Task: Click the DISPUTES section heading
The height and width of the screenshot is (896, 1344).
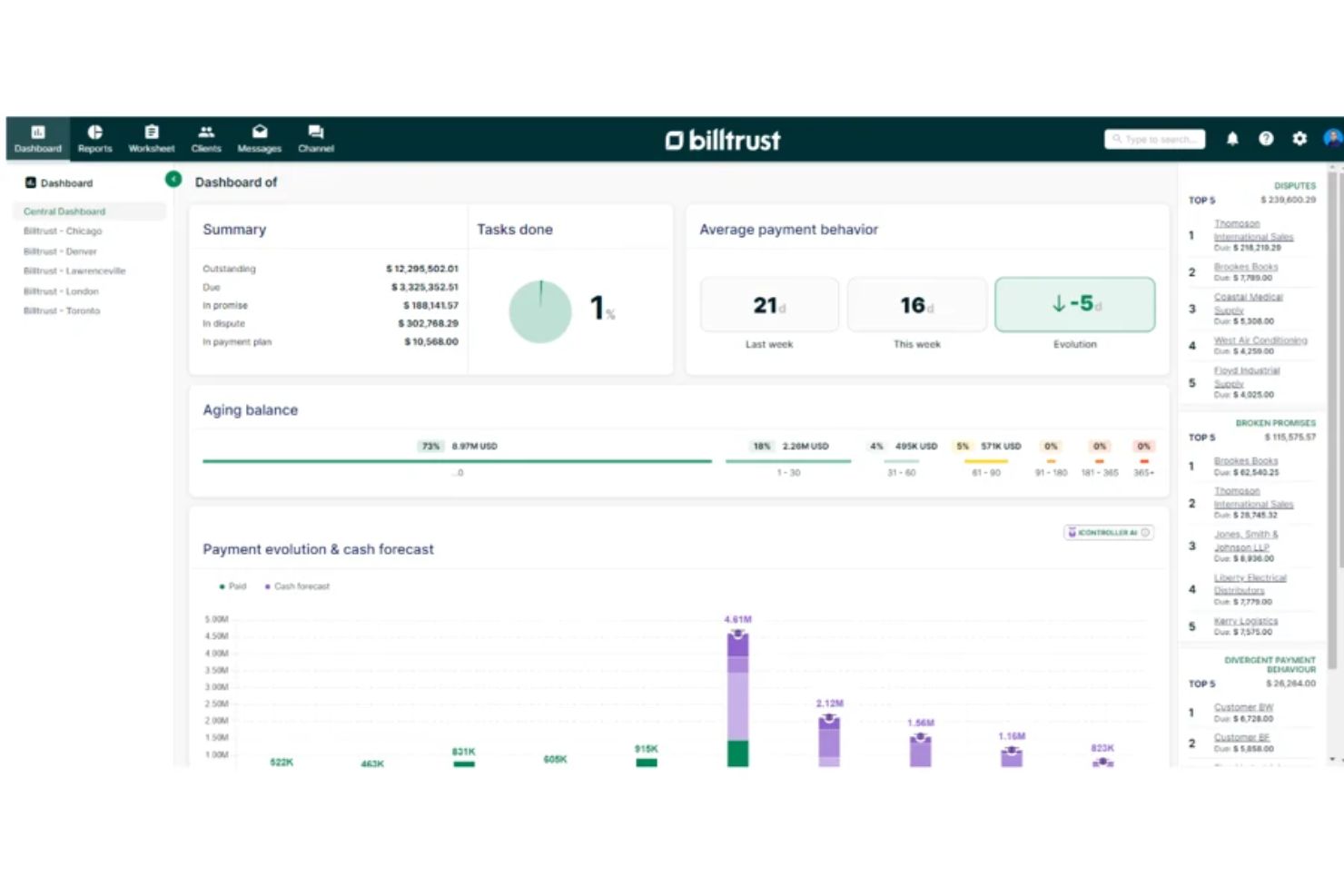Action: point(1294,185)
